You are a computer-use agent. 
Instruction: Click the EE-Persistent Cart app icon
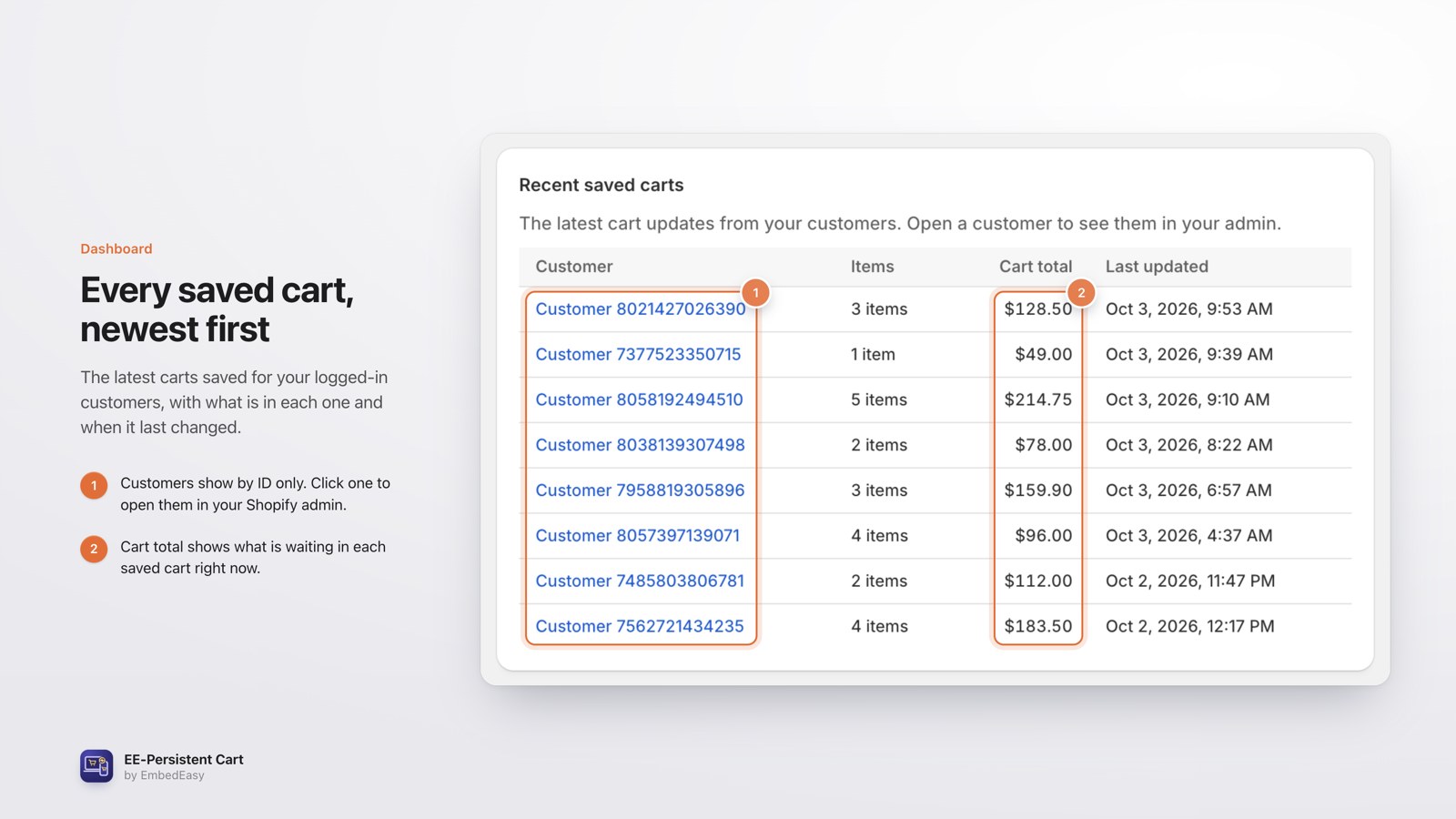click(x=96, y=766)
